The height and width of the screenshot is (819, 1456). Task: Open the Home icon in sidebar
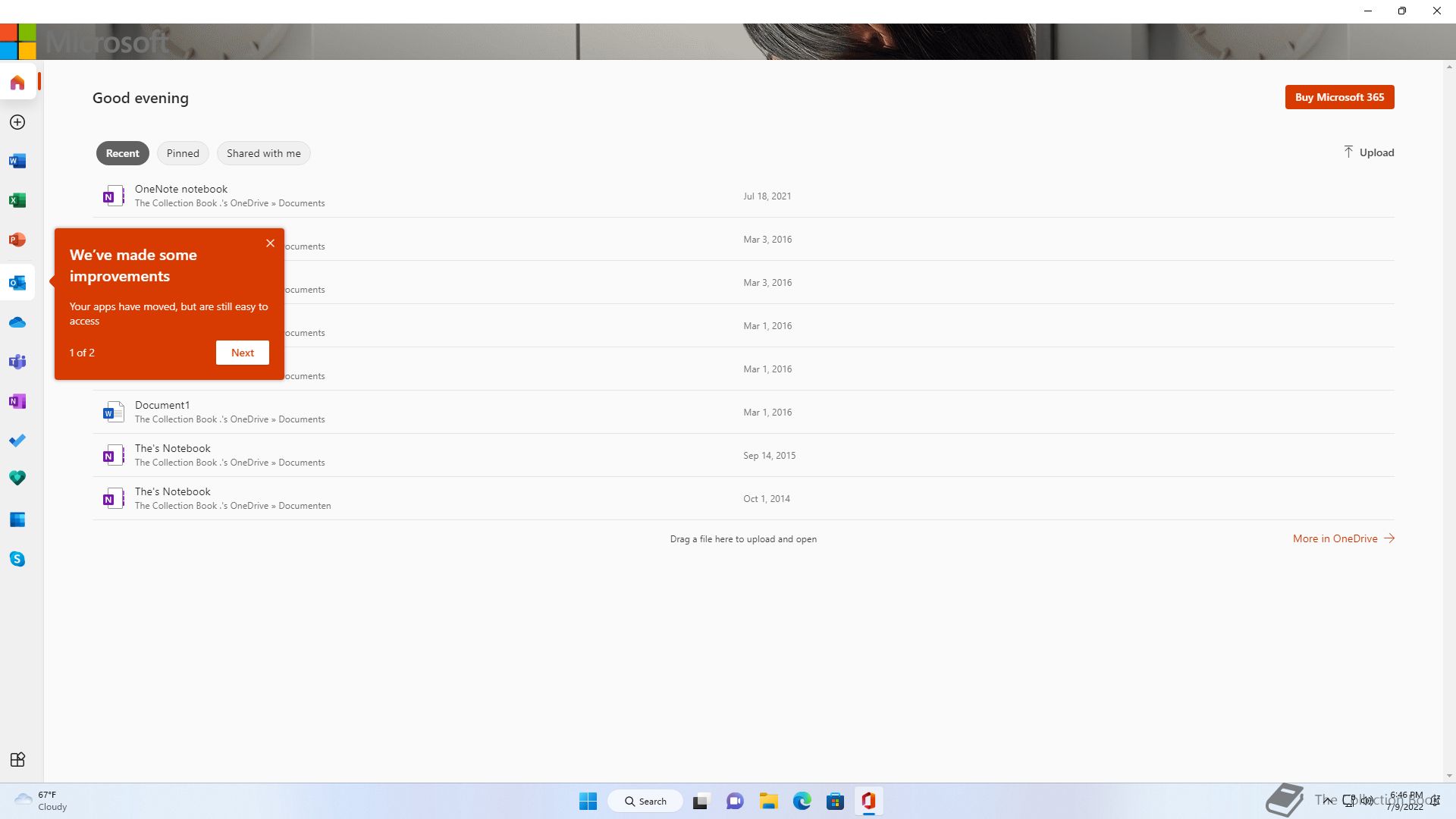coord(17,83)
